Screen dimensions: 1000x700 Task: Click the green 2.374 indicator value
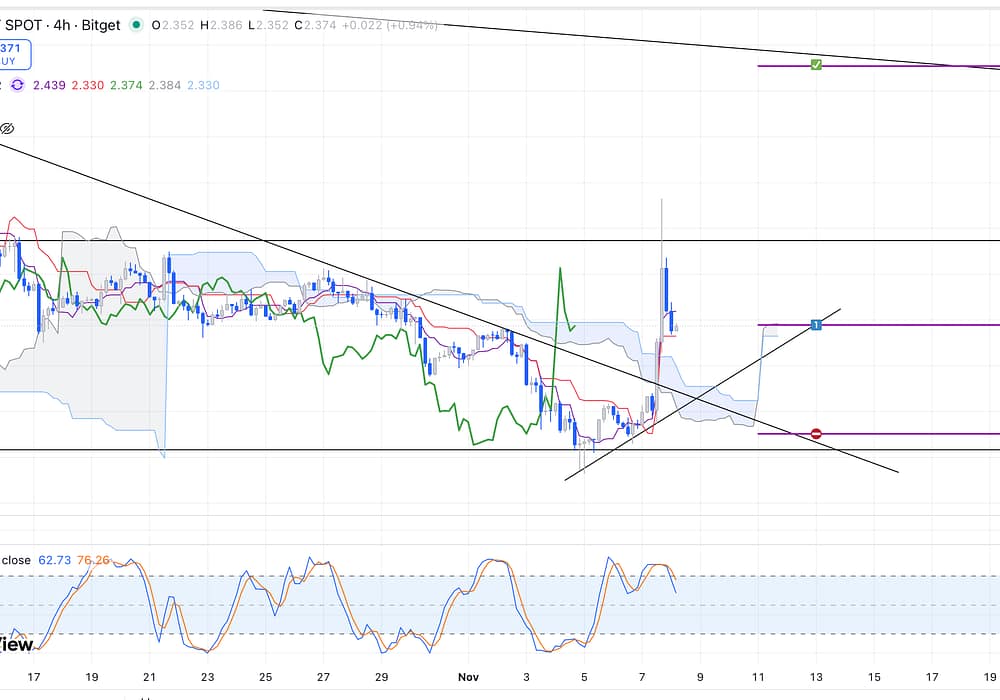(126, 85)
